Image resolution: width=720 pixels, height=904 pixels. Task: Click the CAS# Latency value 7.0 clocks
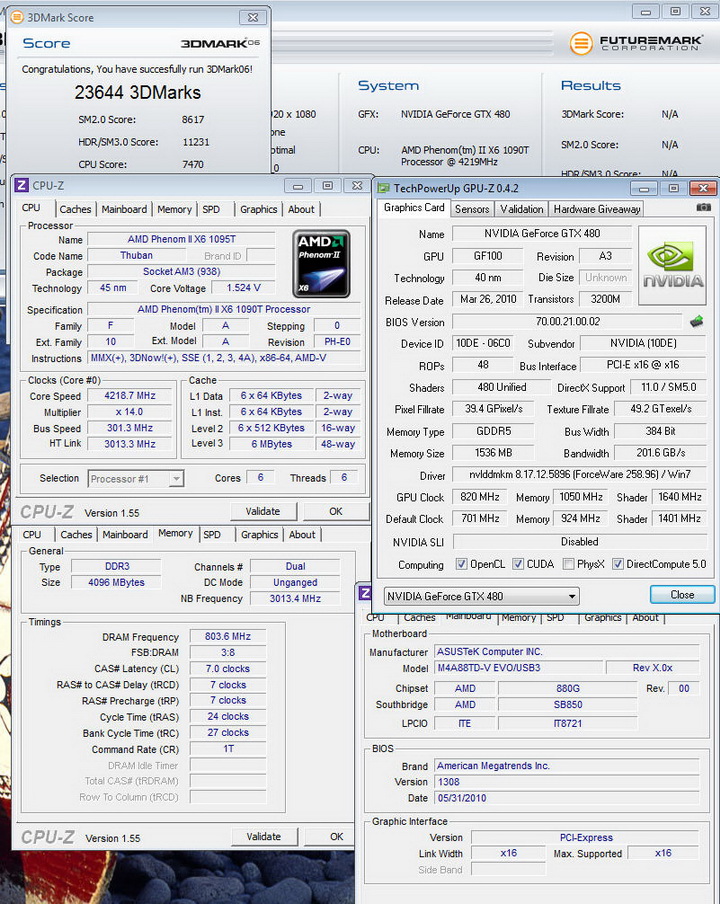228,669
